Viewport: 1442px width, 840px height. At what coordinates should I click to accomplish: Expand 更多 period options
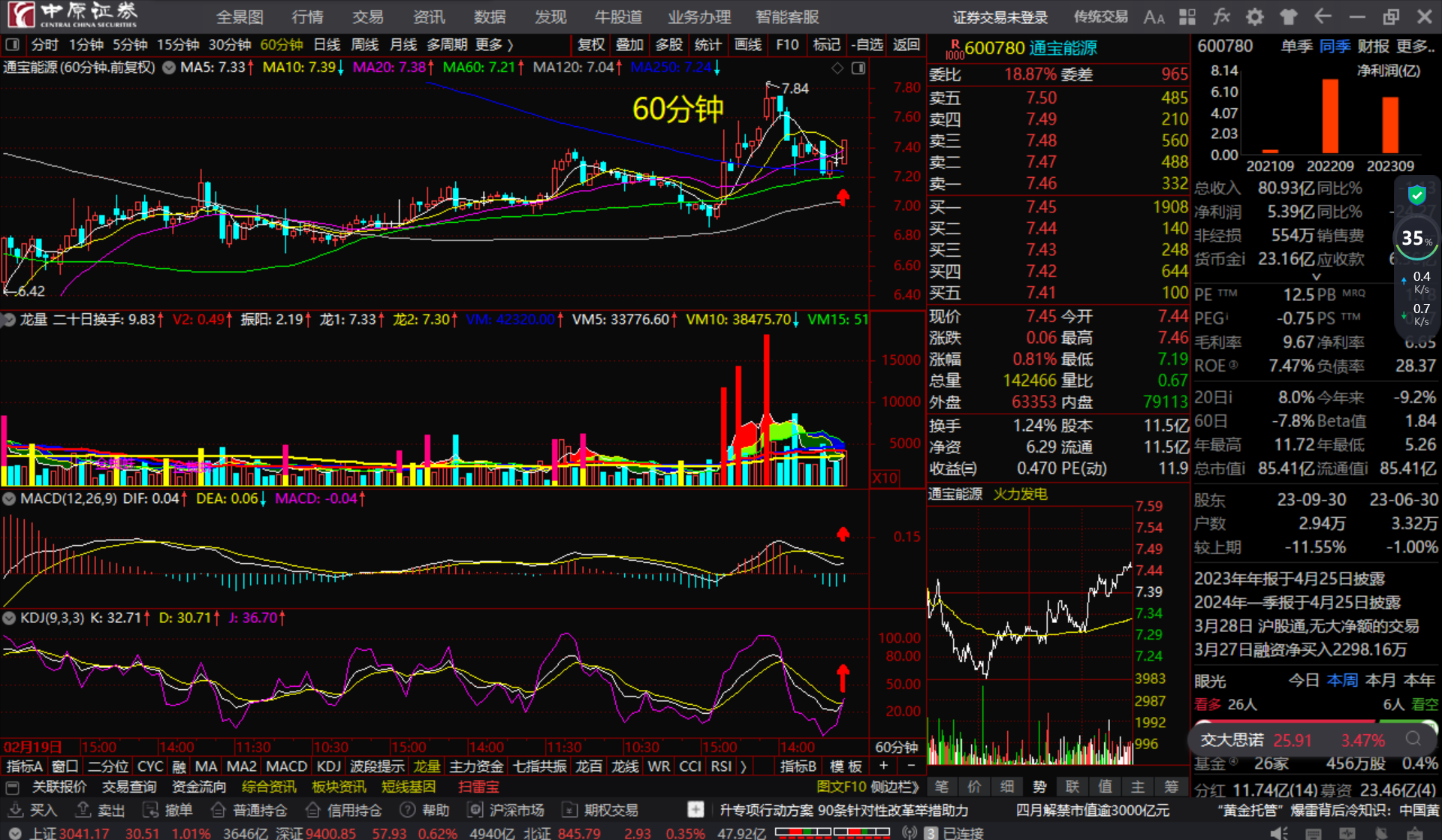pos(494,45)
